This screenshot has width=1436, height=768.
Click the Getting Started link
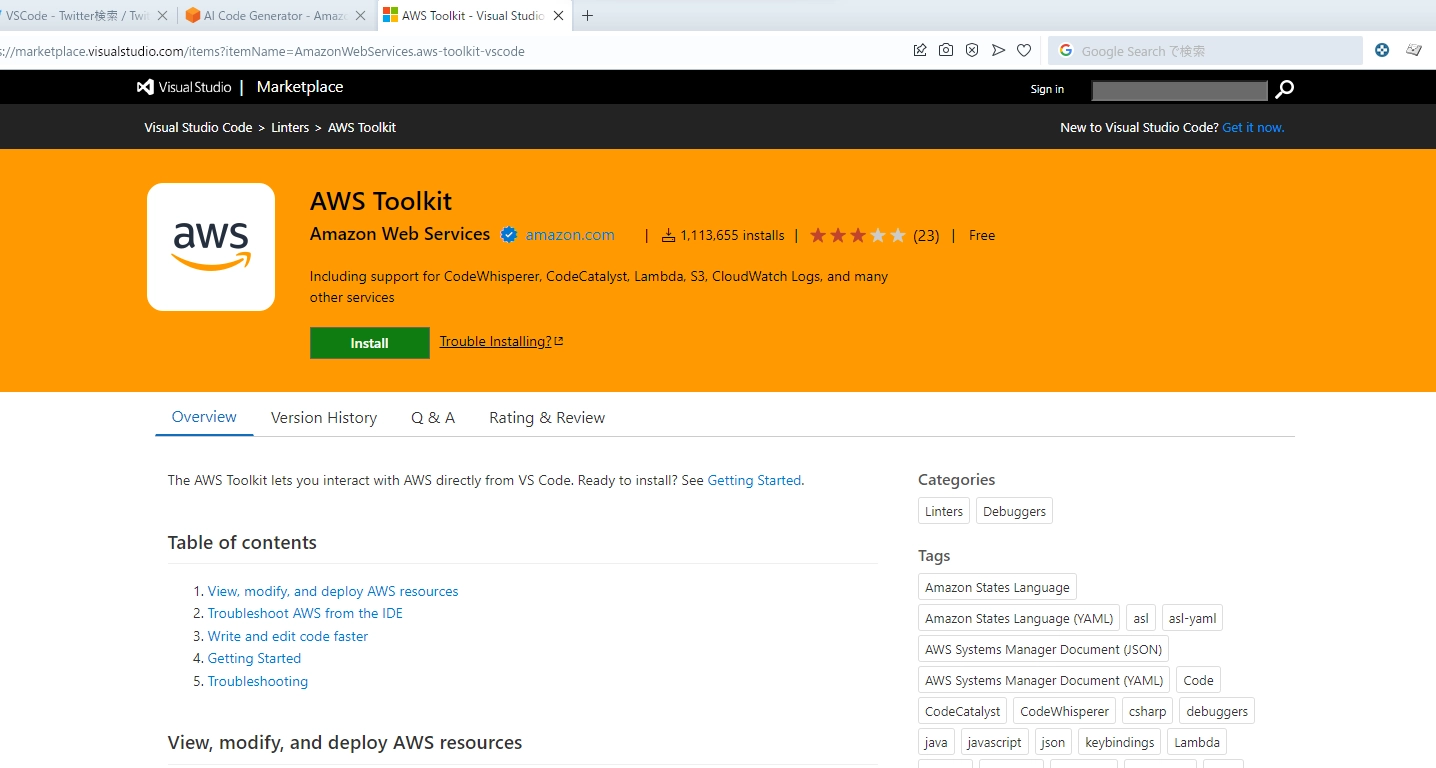point(754,480)
